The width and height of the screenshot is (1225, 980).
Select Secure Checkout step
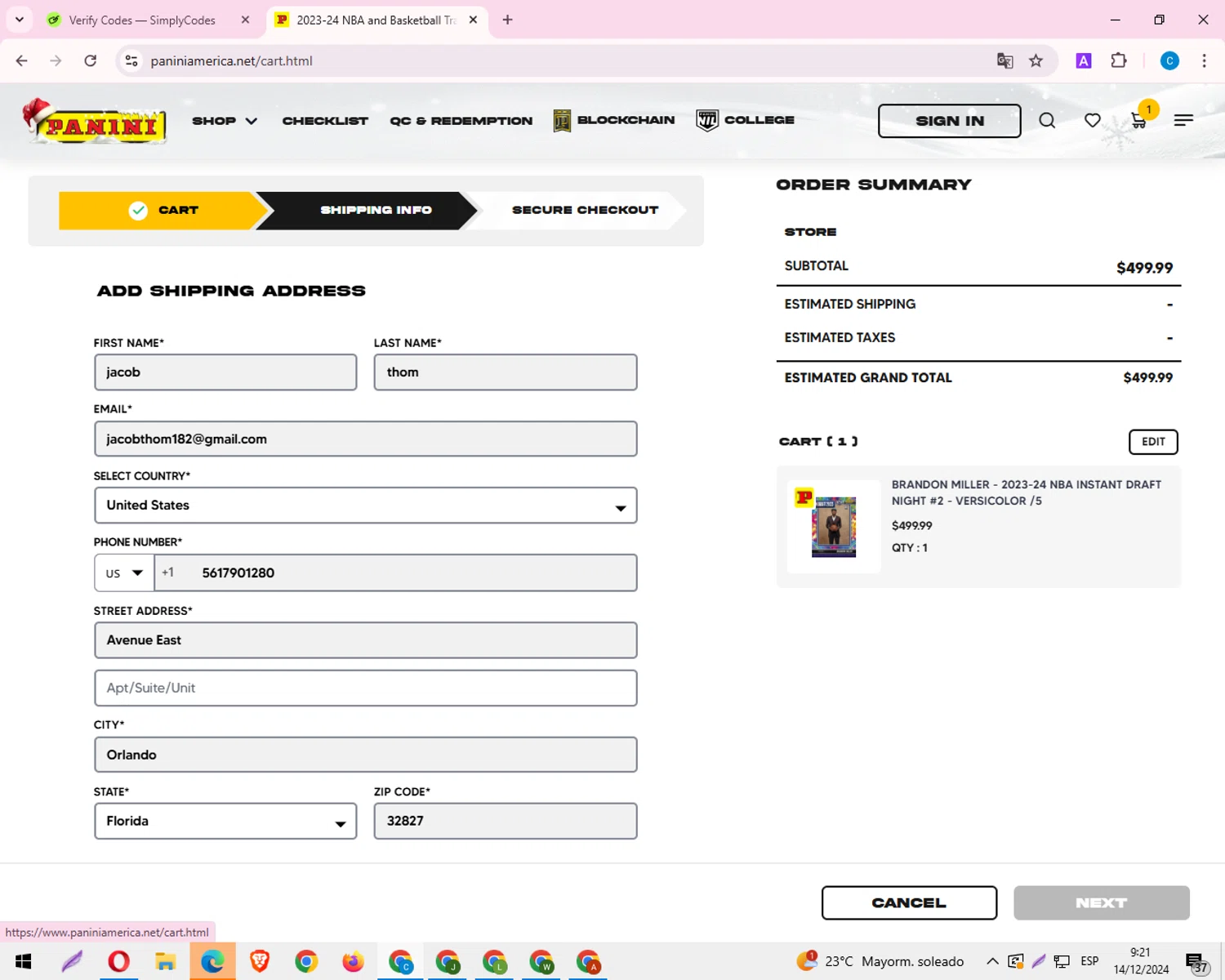[x=585, y=210]
